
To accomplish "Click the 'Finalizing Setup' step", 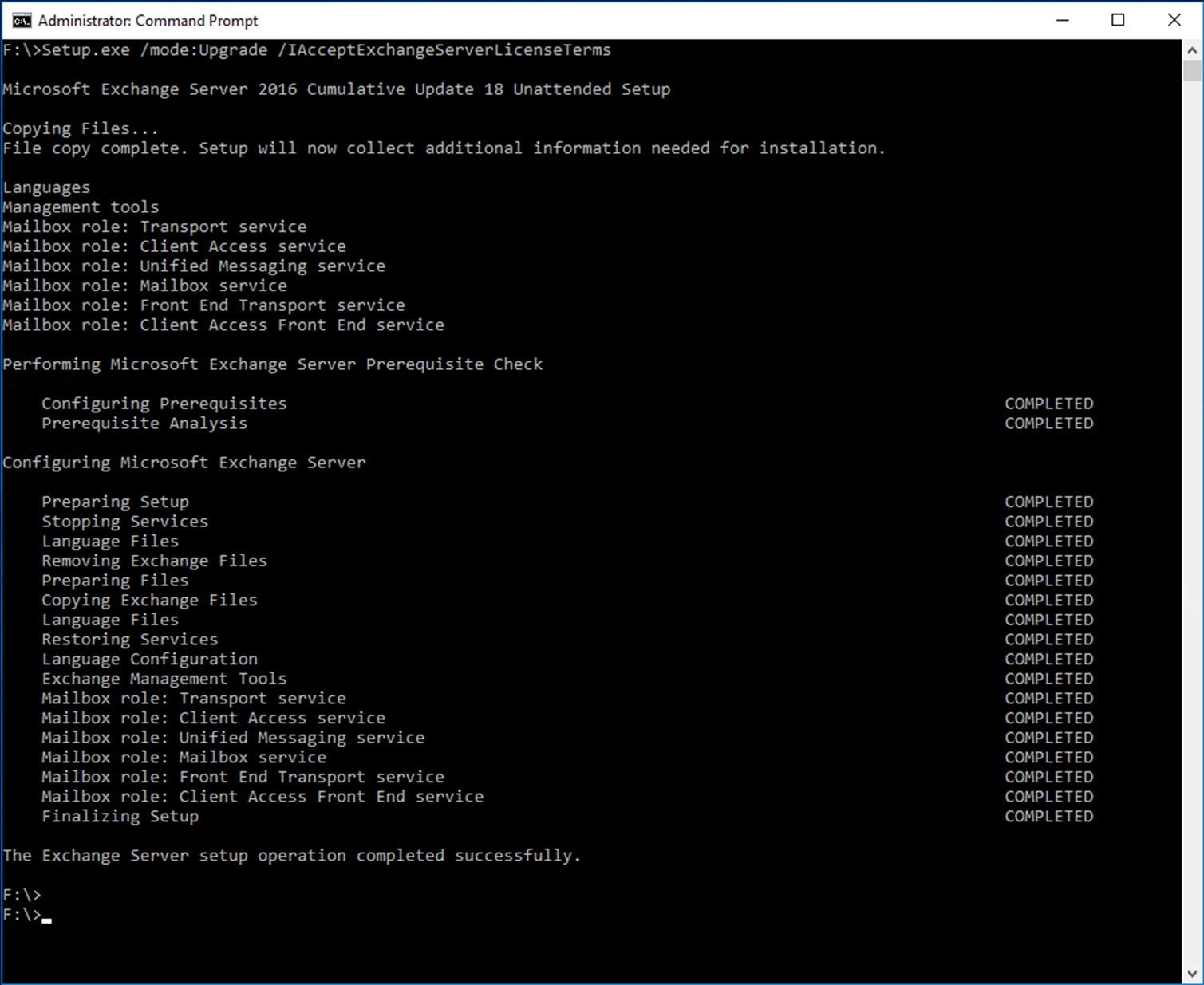I will tap(120, 817).
